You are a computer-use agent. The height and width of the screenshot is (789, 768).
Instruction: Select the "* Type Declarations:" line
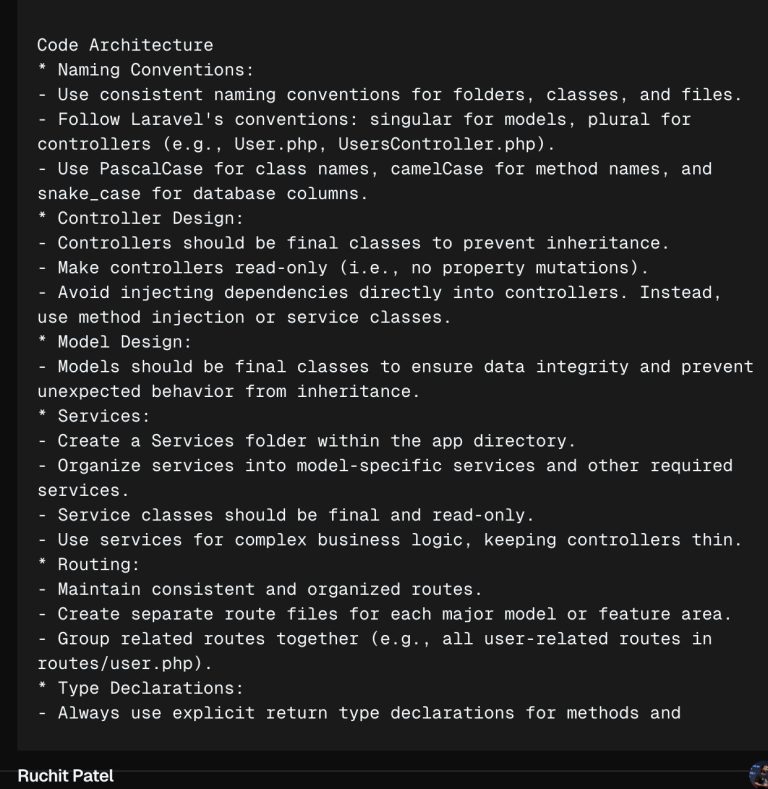tap(140, 688)
